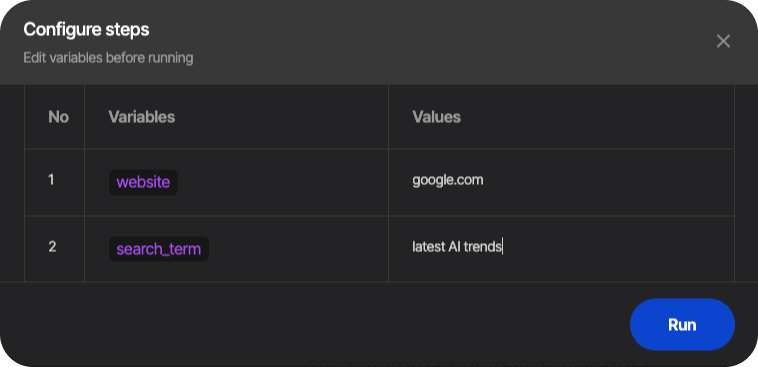This screenshot has width=758, height=367.
Task: Edit the google.com value field
Action: pyautogui.click(x=561, y=182)
